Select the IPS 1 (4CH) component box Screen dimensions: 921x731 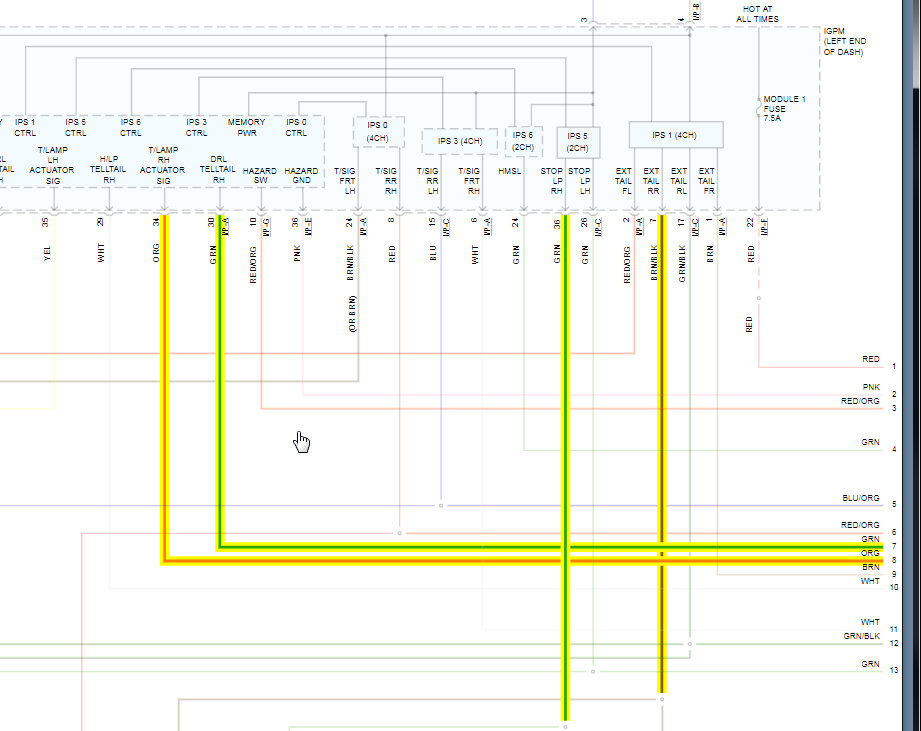(x=675, y=135)
